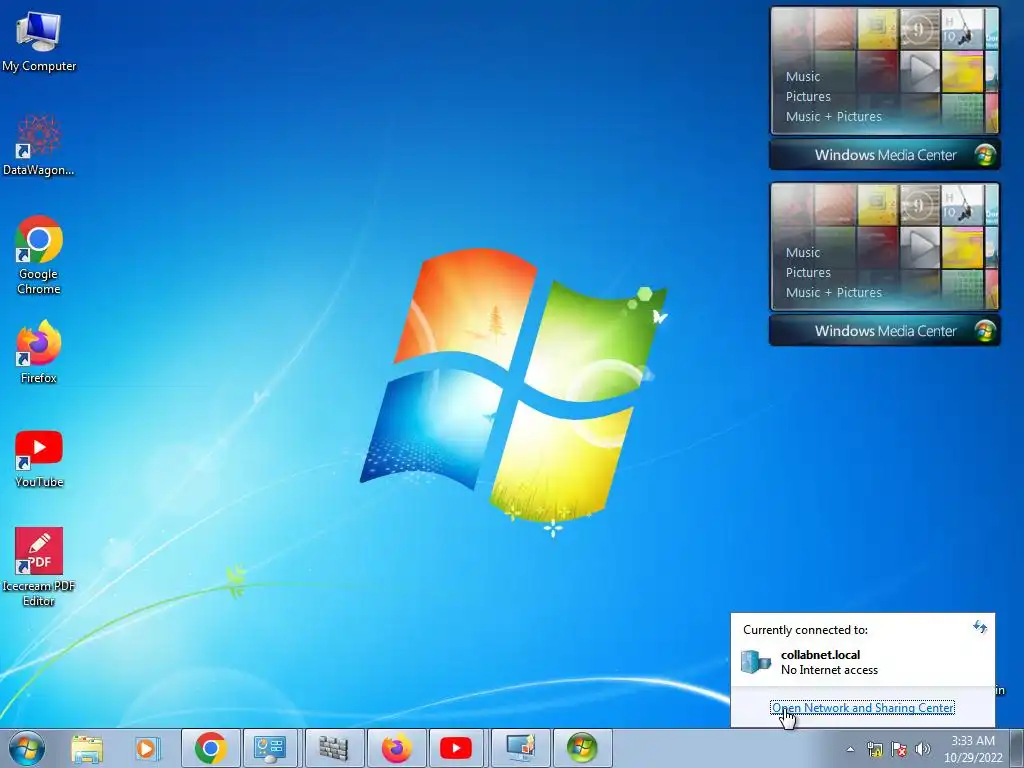Click the computer icon beside collabnet.local
The width and height of the screenshot is (1024, 768).
point(756,662)
